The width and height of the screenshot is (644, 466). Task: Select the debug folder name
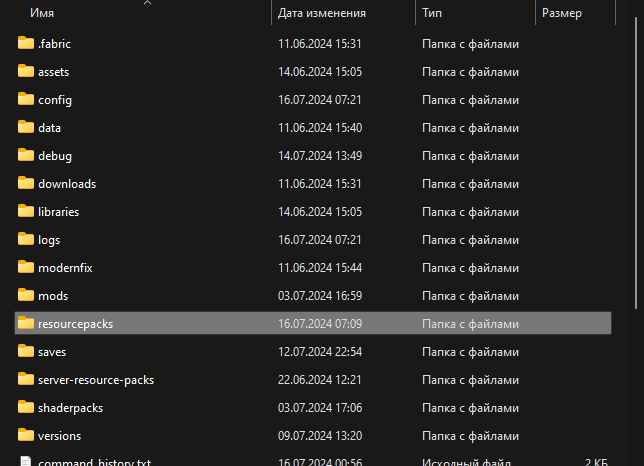pos(55,156)
